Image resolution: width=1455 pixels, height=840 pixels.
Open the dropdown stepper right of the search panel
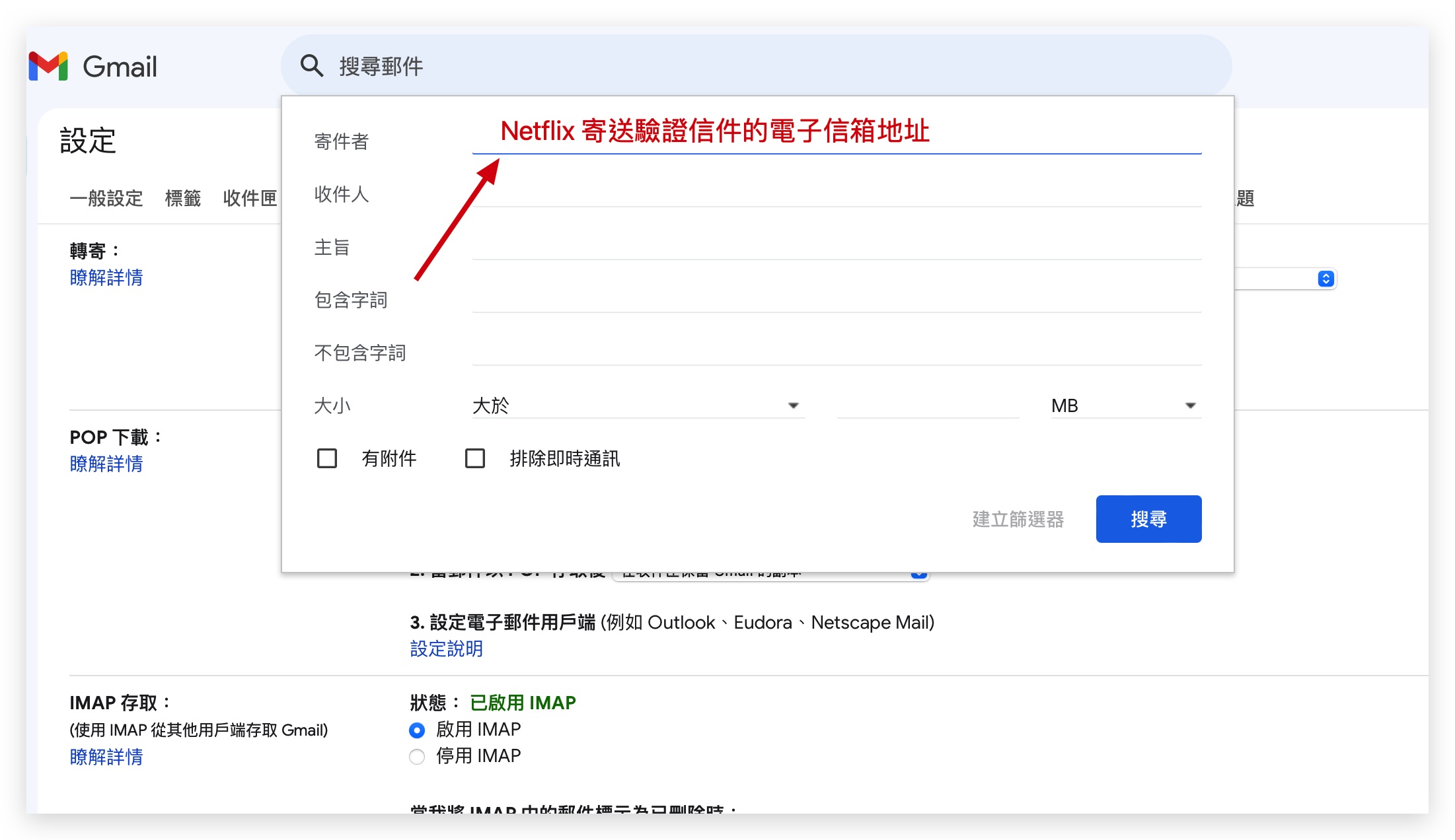tap(1325, 279)
